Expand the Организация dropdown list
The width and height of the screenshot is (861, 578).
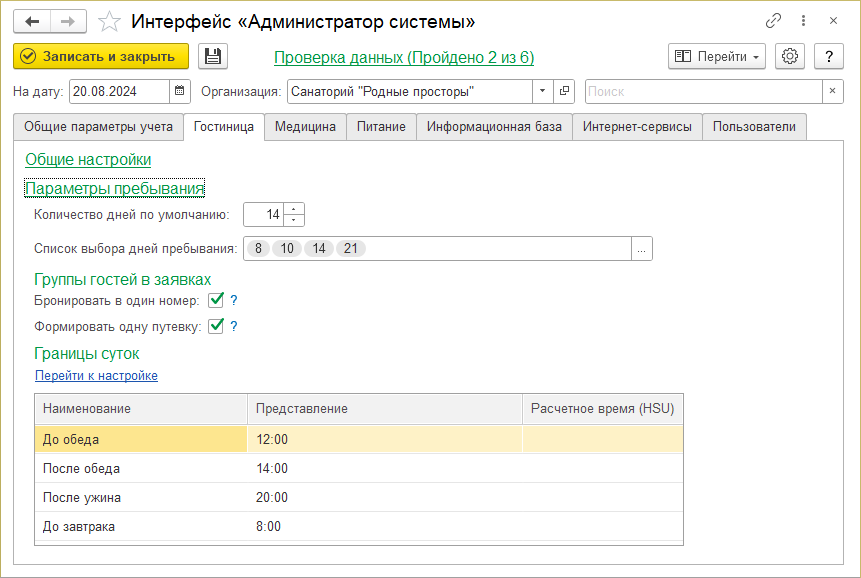pyautogui.click(x=542, y=91)
